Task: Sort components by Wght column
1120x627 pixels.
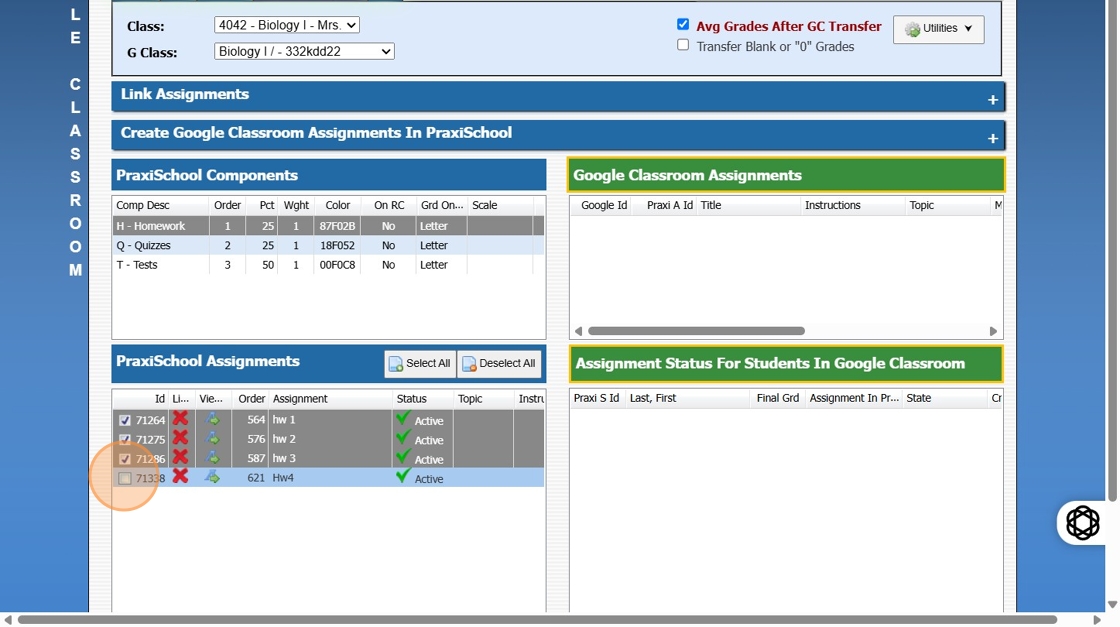Action: [x=296, y=205]
